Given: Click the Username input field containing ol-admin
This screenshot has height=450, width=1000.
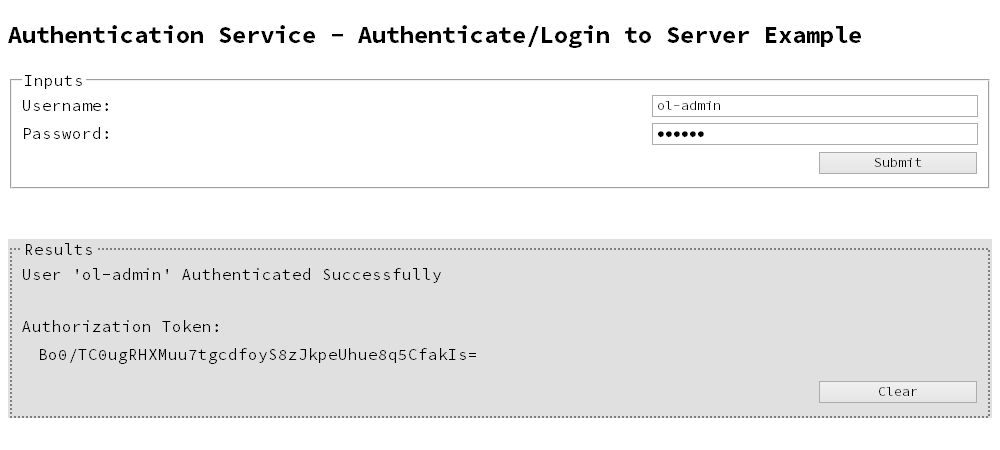Looking at the screenshot, I should click(814, 106).
